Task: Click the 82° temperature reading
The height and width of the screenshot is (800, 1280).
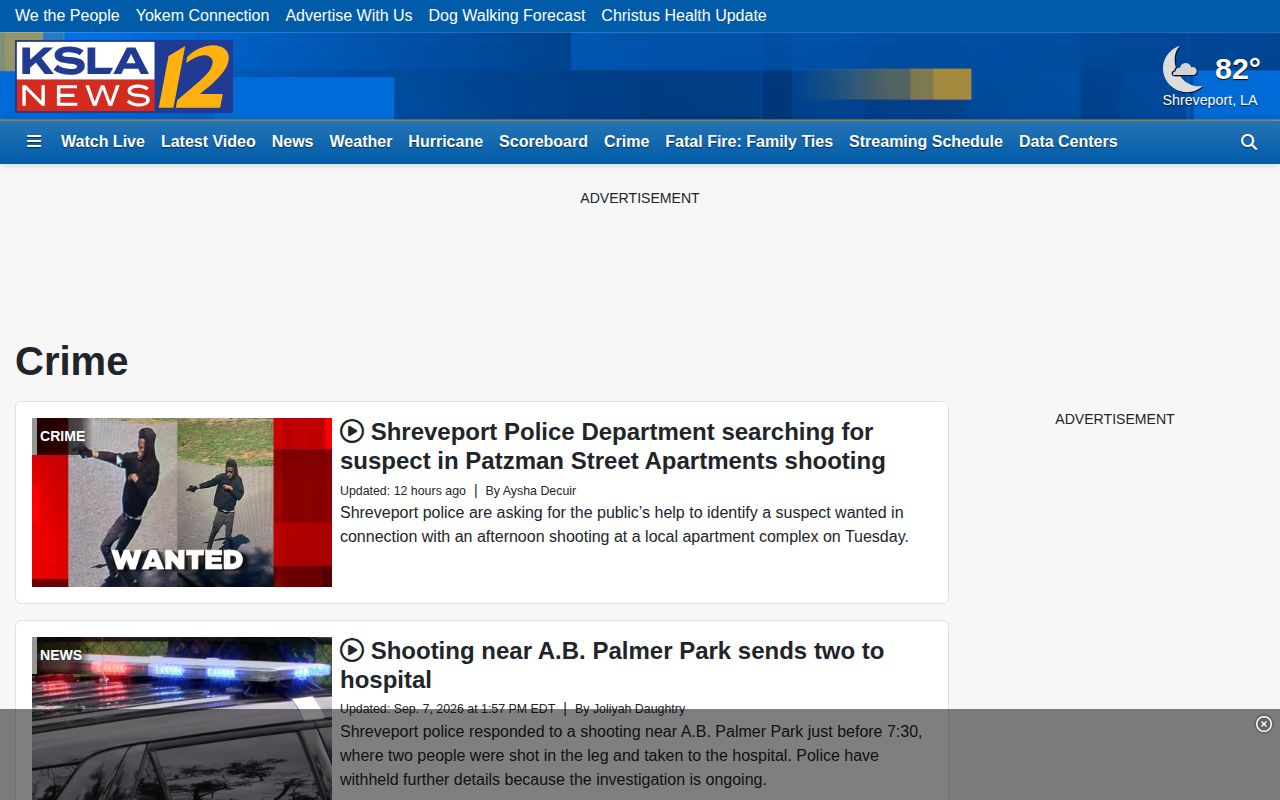Action: tap(1237, 69)
